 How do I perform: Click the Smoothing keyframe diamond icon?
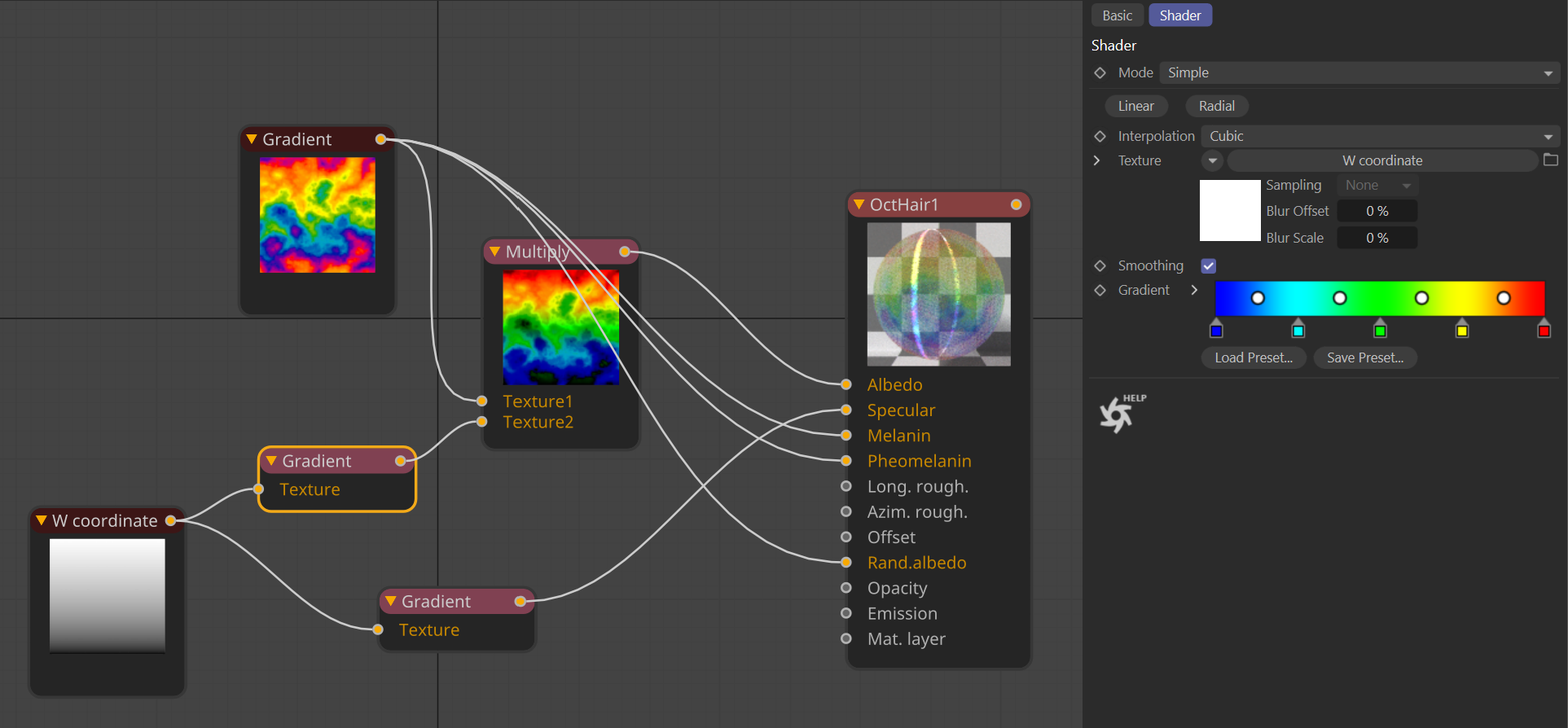point(1100,265)
